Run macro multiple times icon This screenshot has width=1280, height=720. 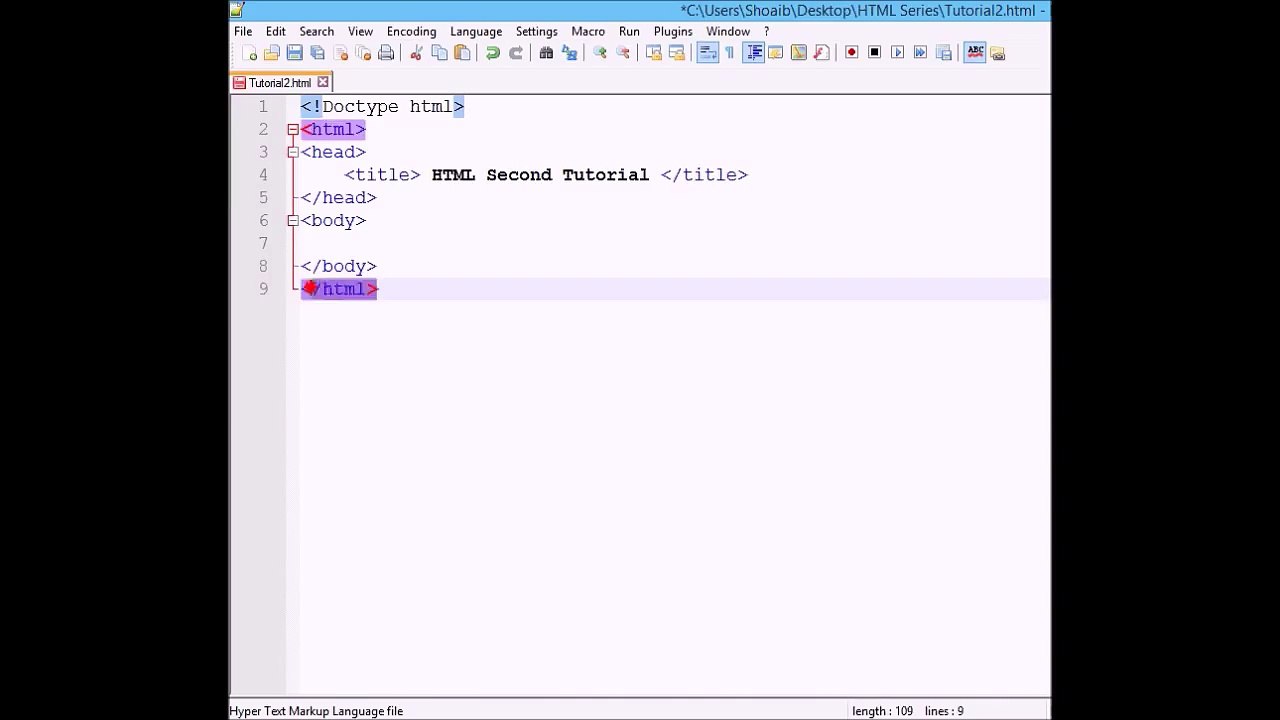coord(921,53)
